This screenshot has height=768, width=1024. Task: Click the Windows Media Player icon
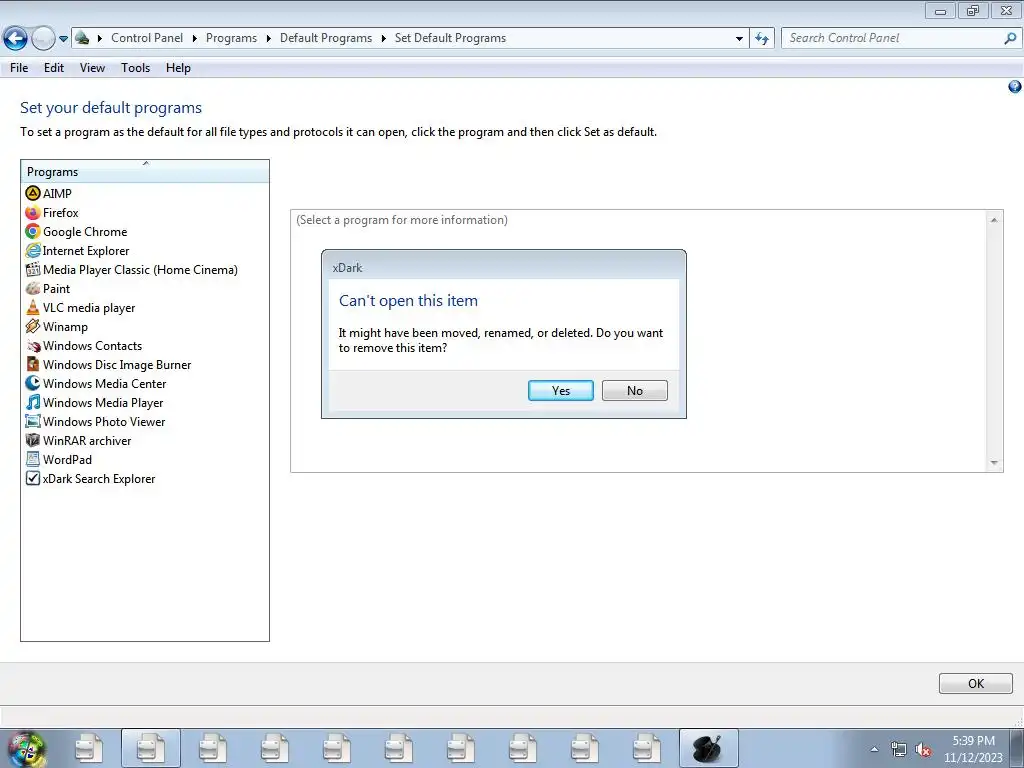coord(33,402)
